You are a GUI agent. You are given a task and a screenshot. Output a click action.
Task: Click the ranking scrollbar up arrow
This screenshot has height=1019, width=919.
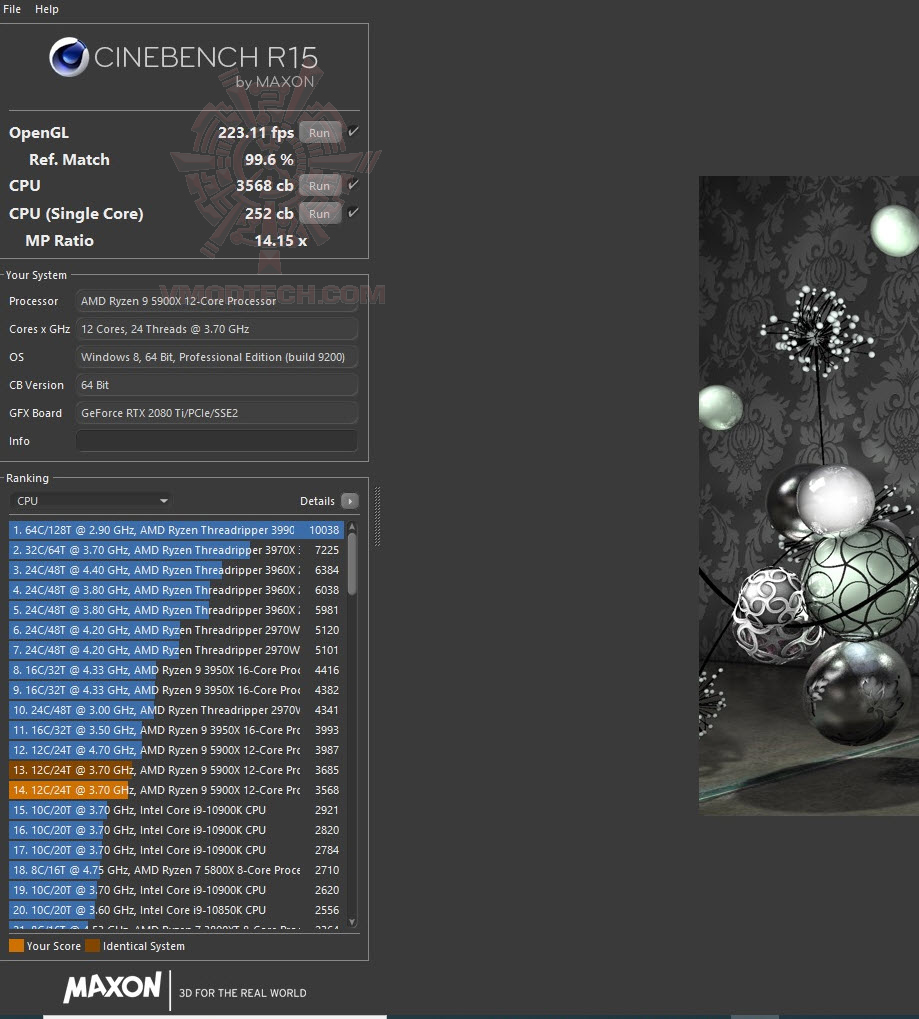tap(352, 526)
